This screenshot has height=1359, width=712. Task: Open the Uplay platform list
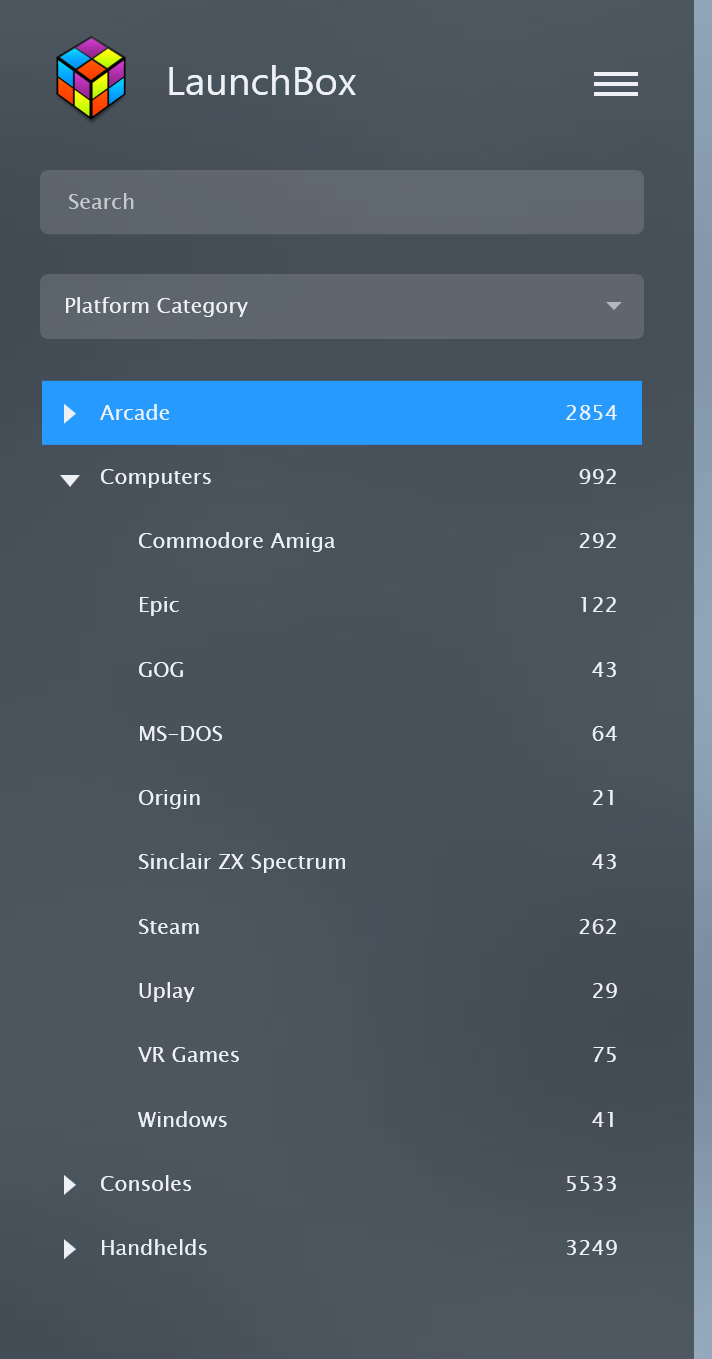coord(342,991)
